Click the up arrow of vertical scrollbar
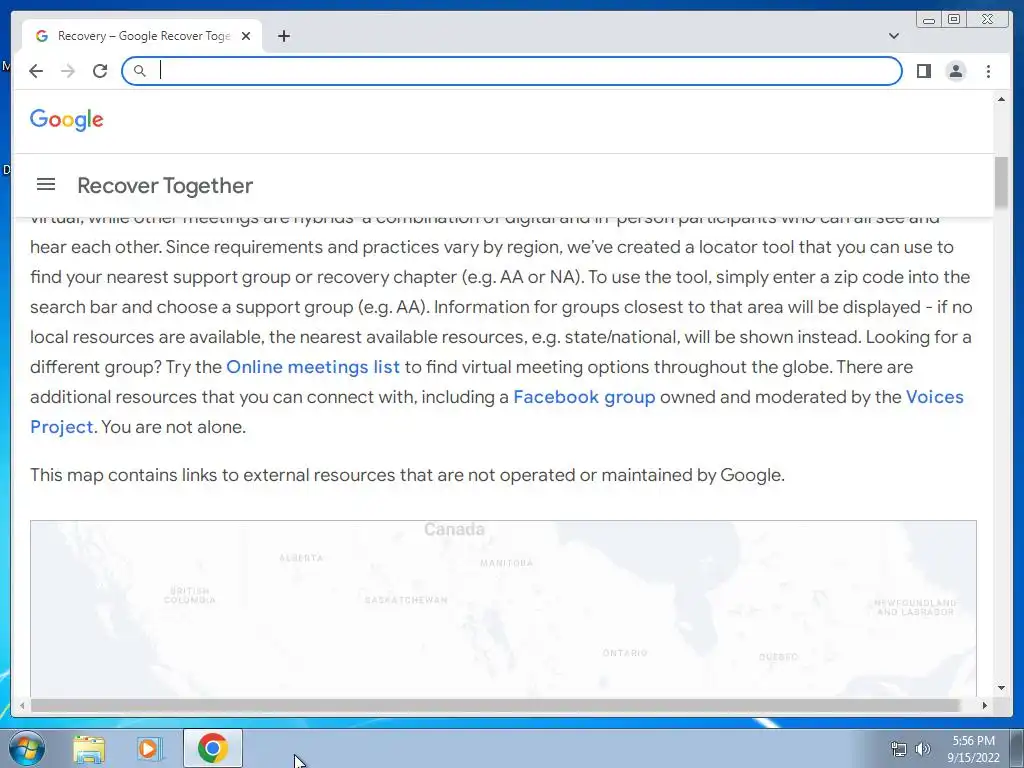Image resolution: width=1024 pixels, height=768 pixels. coord(1001,99)
